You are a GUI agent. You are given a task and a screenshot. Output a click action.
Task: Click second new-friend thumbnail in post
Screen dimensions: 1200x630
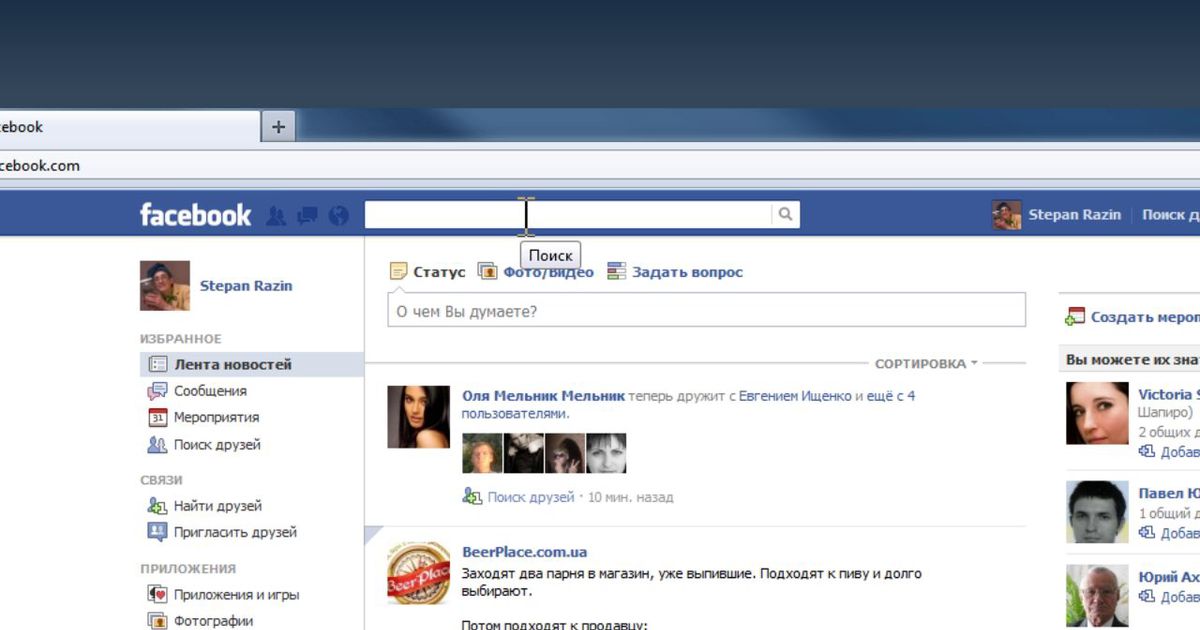click(x=523, y=453)
